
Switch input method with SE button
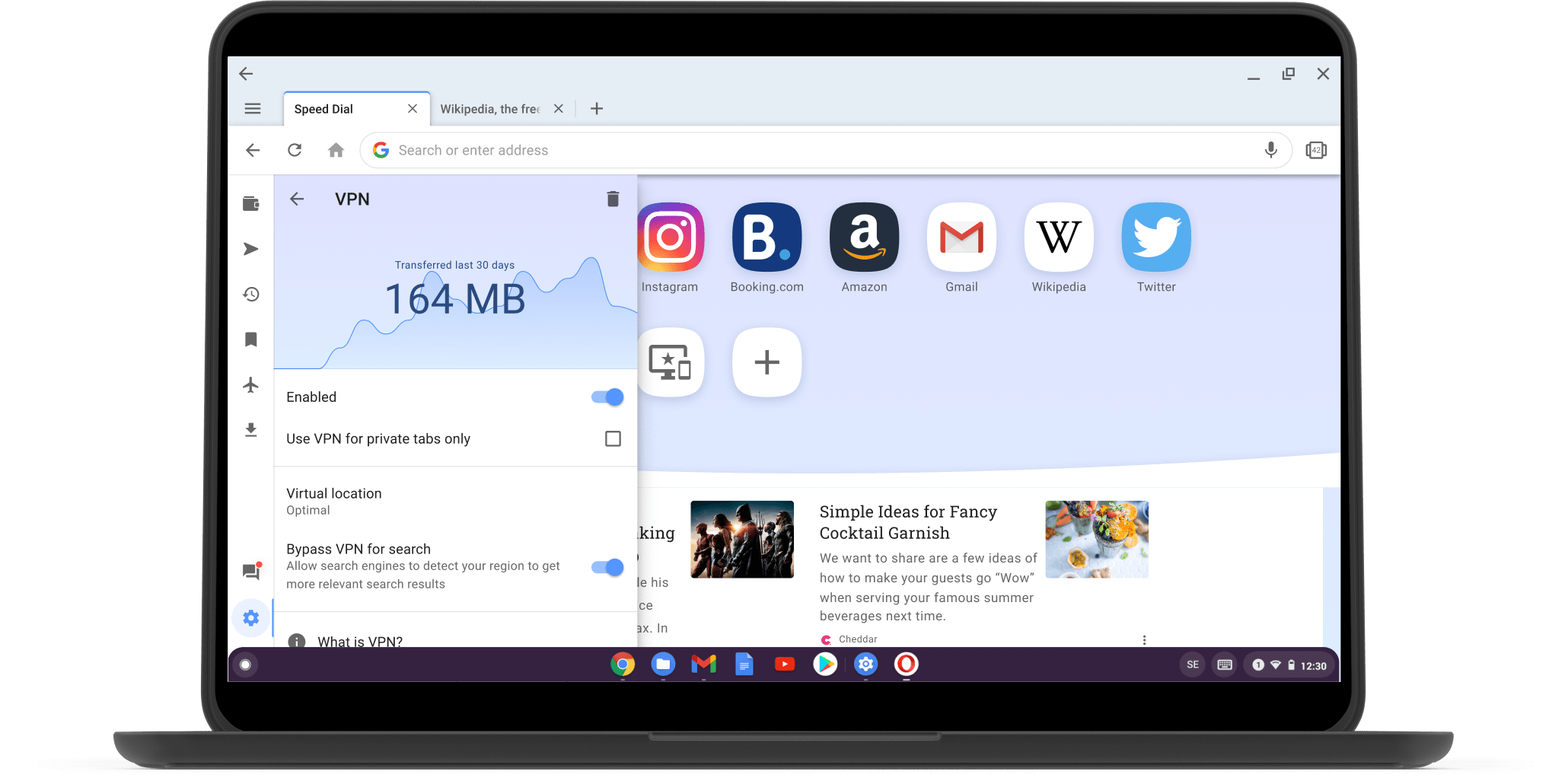[x=1193, y=664]
